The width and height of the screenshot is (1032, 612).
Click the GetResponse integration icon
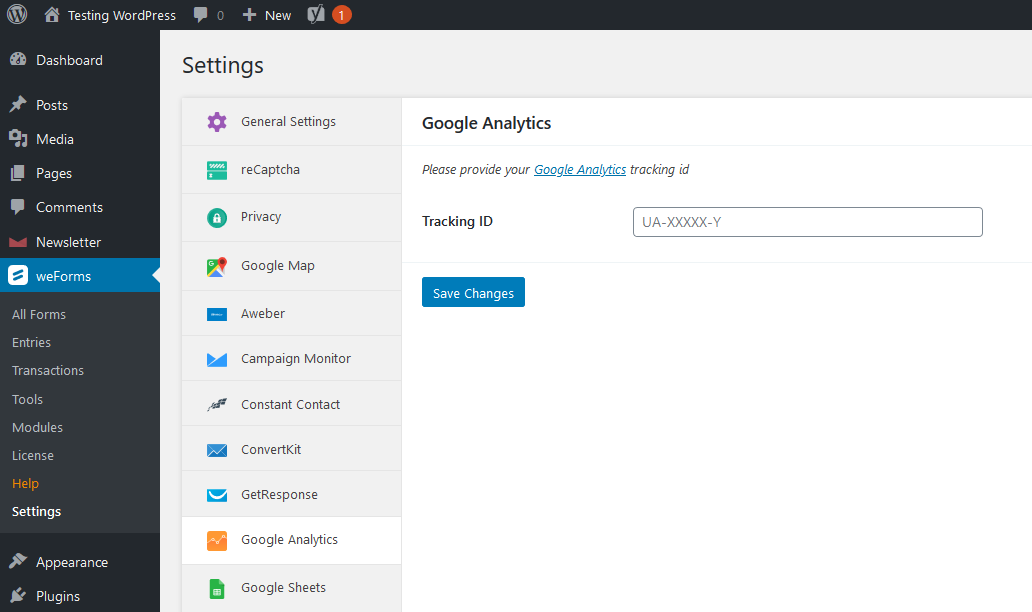coord(217,494)
